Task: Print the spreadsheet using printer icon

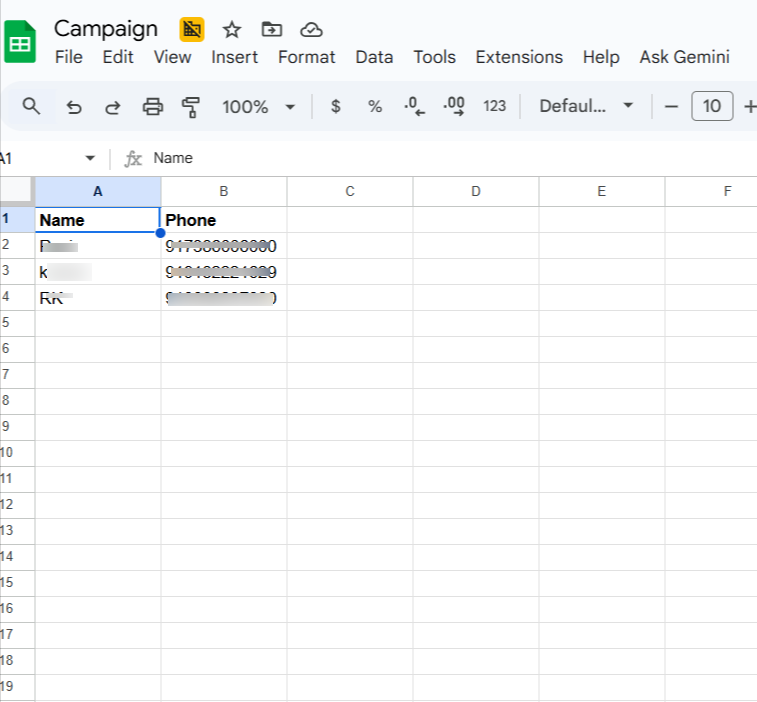Action: (x=152, y=106)
